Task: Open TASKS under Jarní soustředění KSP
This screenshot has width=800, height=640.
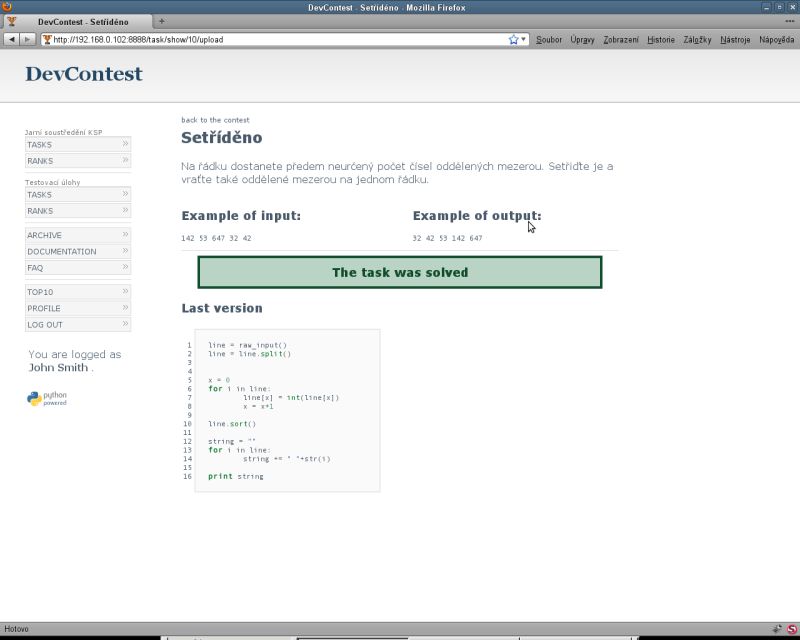Action: tap(78, 144)
